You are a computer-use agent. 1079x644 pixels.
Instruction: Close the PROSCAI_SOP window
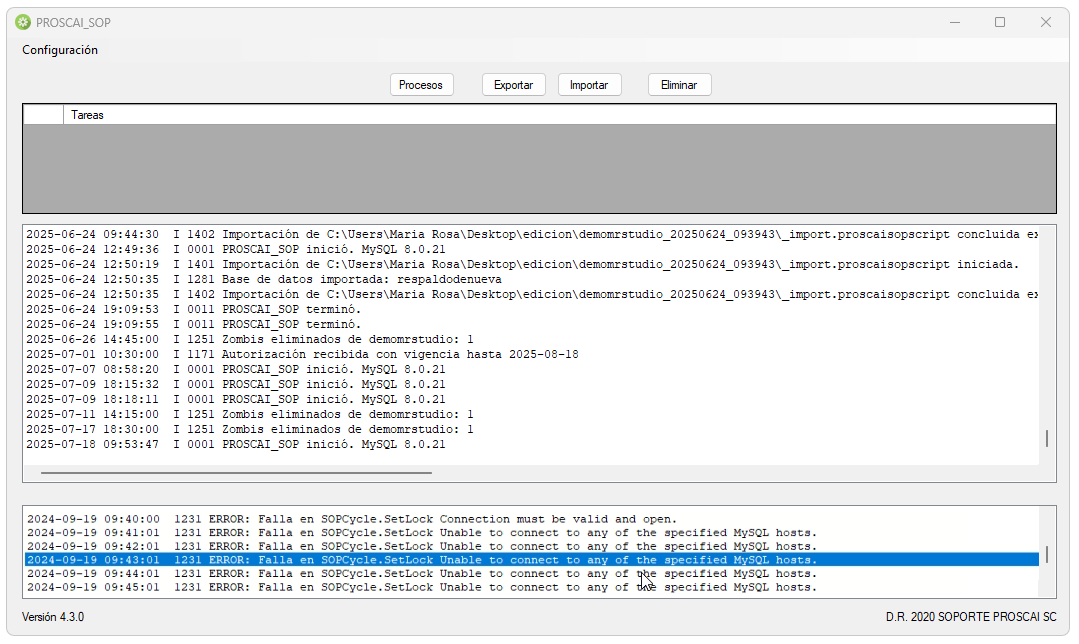(x=1046, y=23)
